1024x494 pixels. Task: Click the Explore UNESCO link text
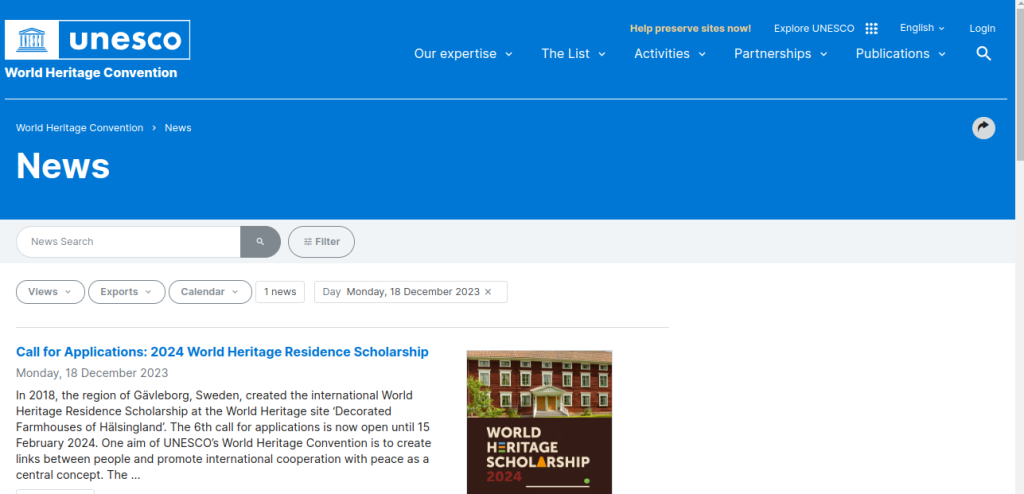814,29
